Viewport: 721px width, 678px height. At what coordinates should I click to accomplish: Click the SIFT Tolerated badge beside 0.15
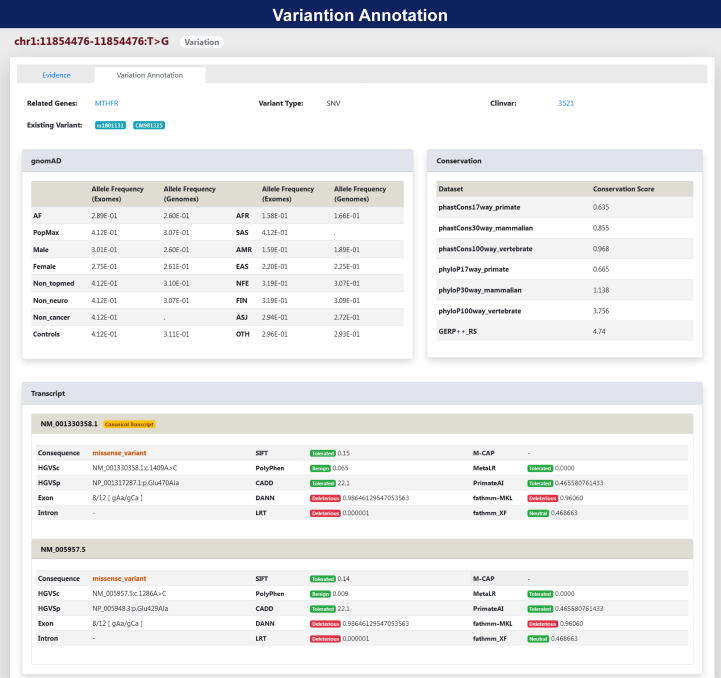(x=323, y=454)
